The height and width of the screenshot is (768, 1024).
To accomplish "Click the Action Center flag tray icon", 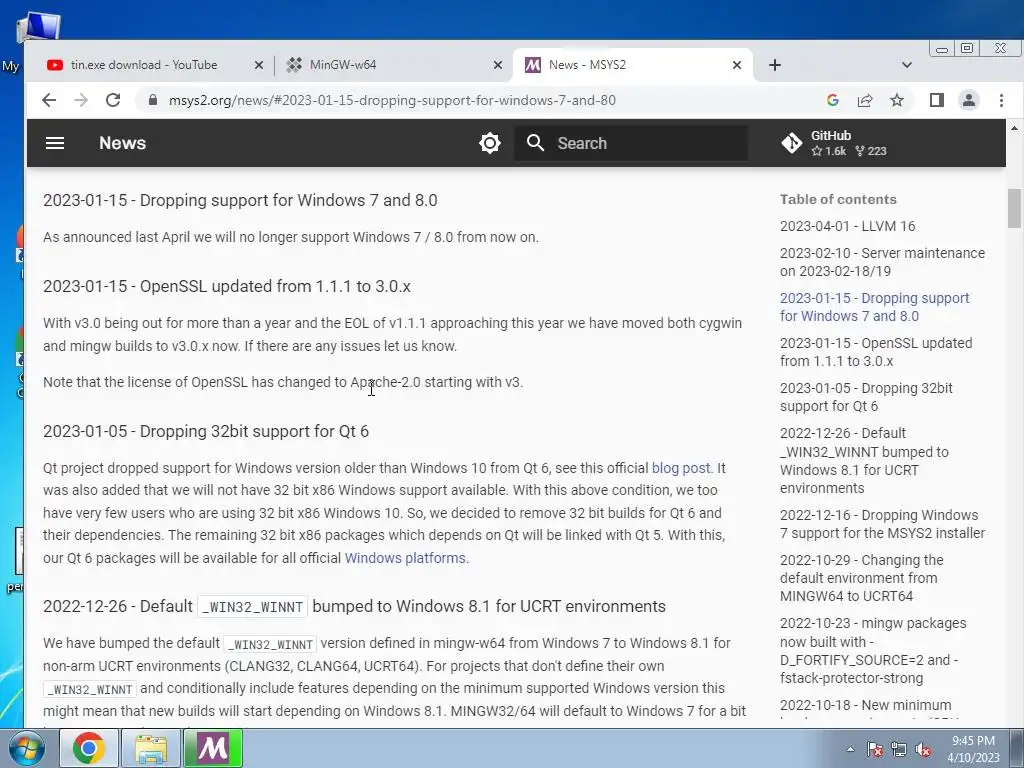I will pyautogui.click(x=875, y=750).
